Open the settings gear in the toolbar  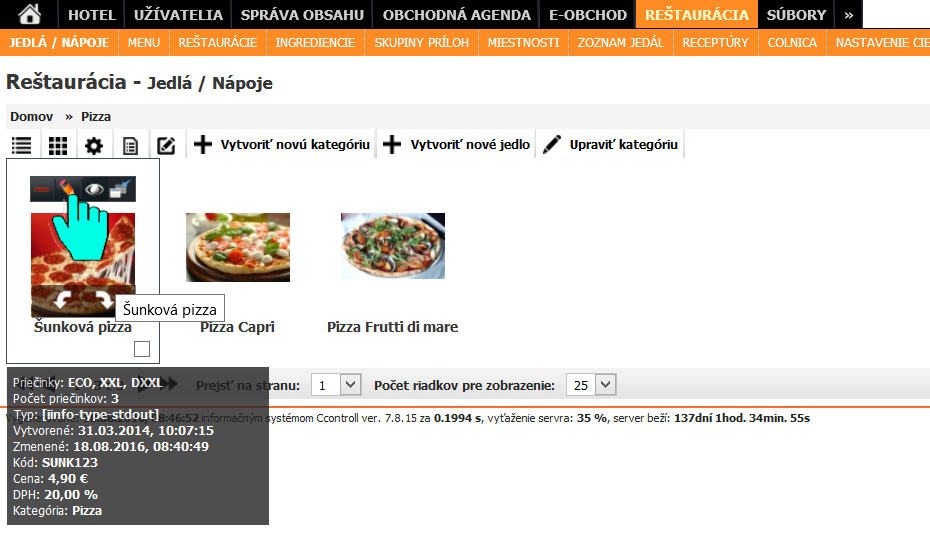[x=94, y=146]
